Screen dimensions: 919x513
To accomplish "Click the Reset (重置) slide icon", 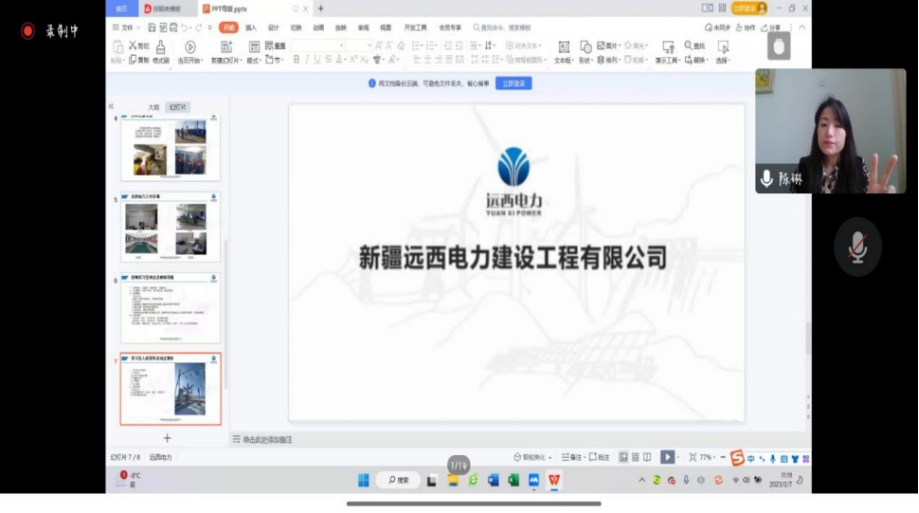I will click(269, 45).
